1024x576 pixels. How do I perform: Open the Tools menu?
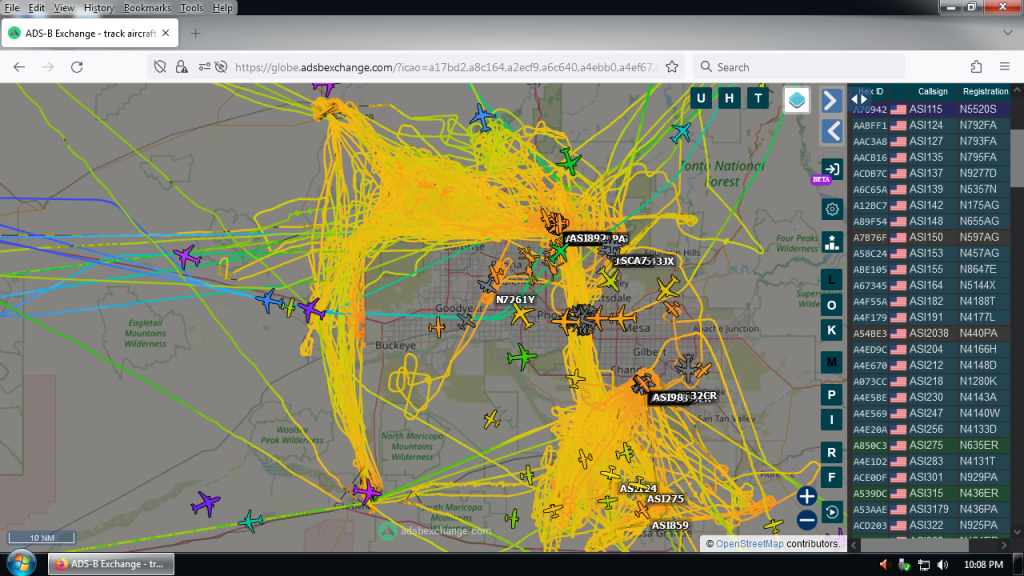191,8
